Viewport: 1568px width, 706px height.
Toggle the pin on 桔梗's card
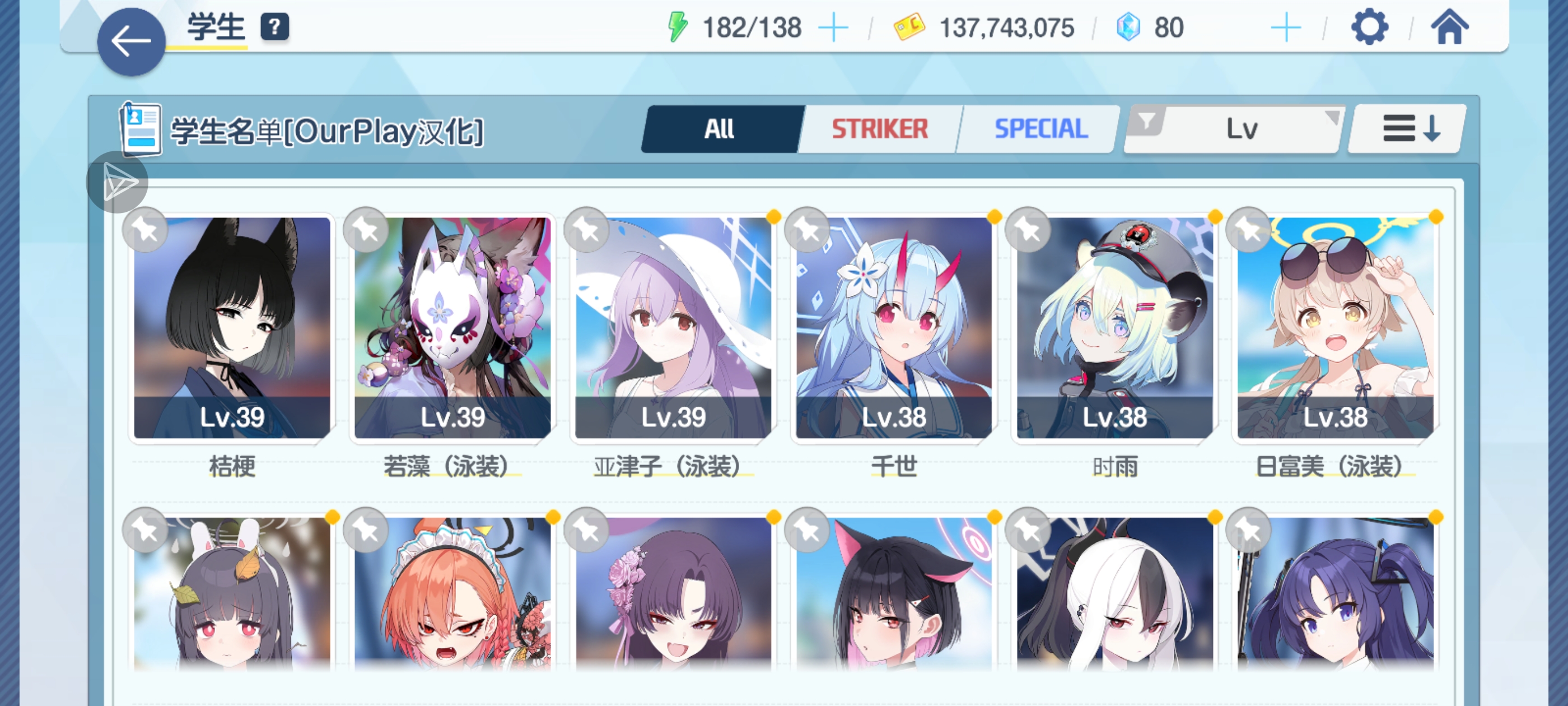[145, 230]
